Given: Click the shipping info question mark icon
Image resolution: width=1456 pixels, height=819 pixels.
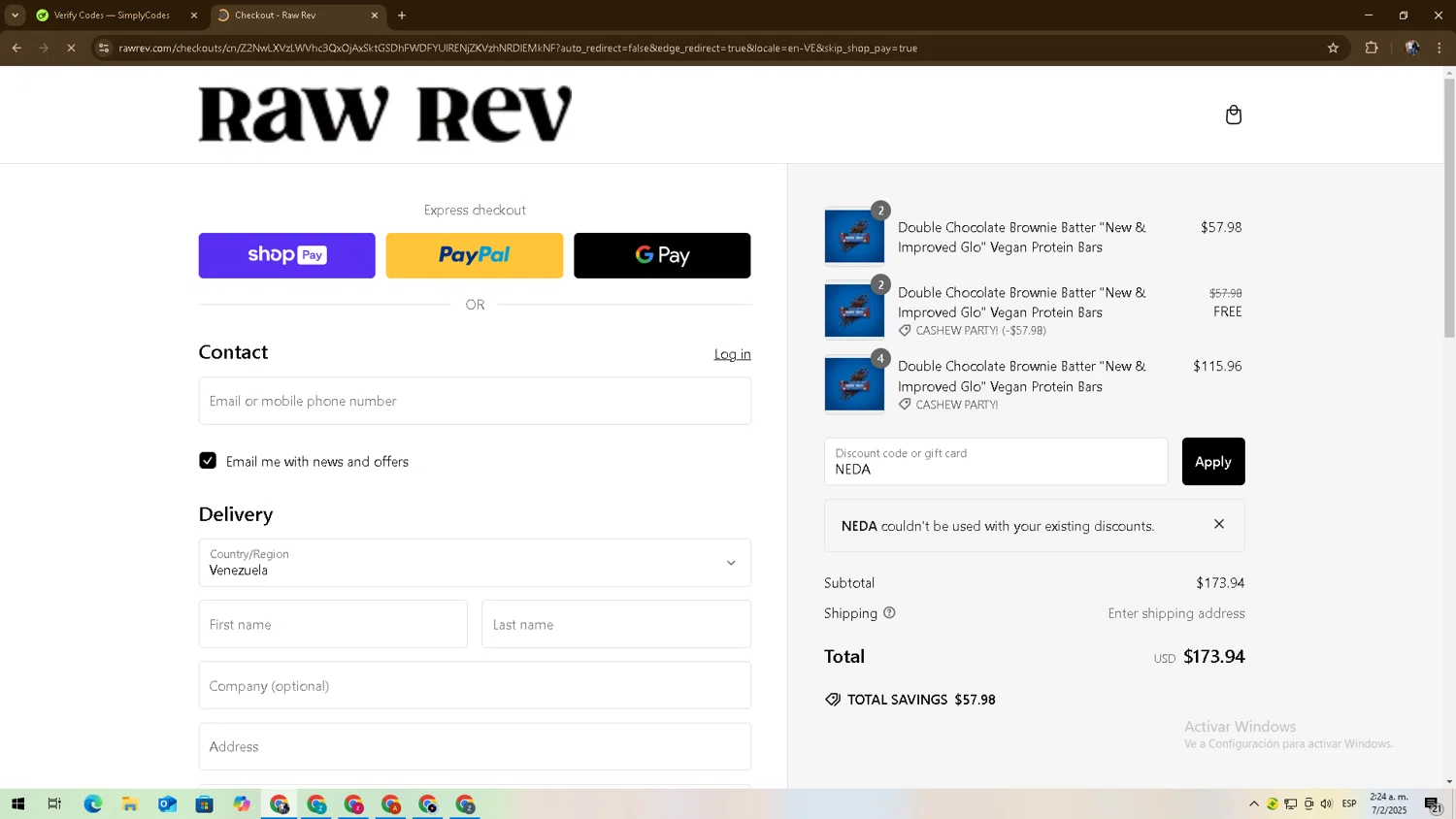Looking at the screenshot, I should pos(889,613).
